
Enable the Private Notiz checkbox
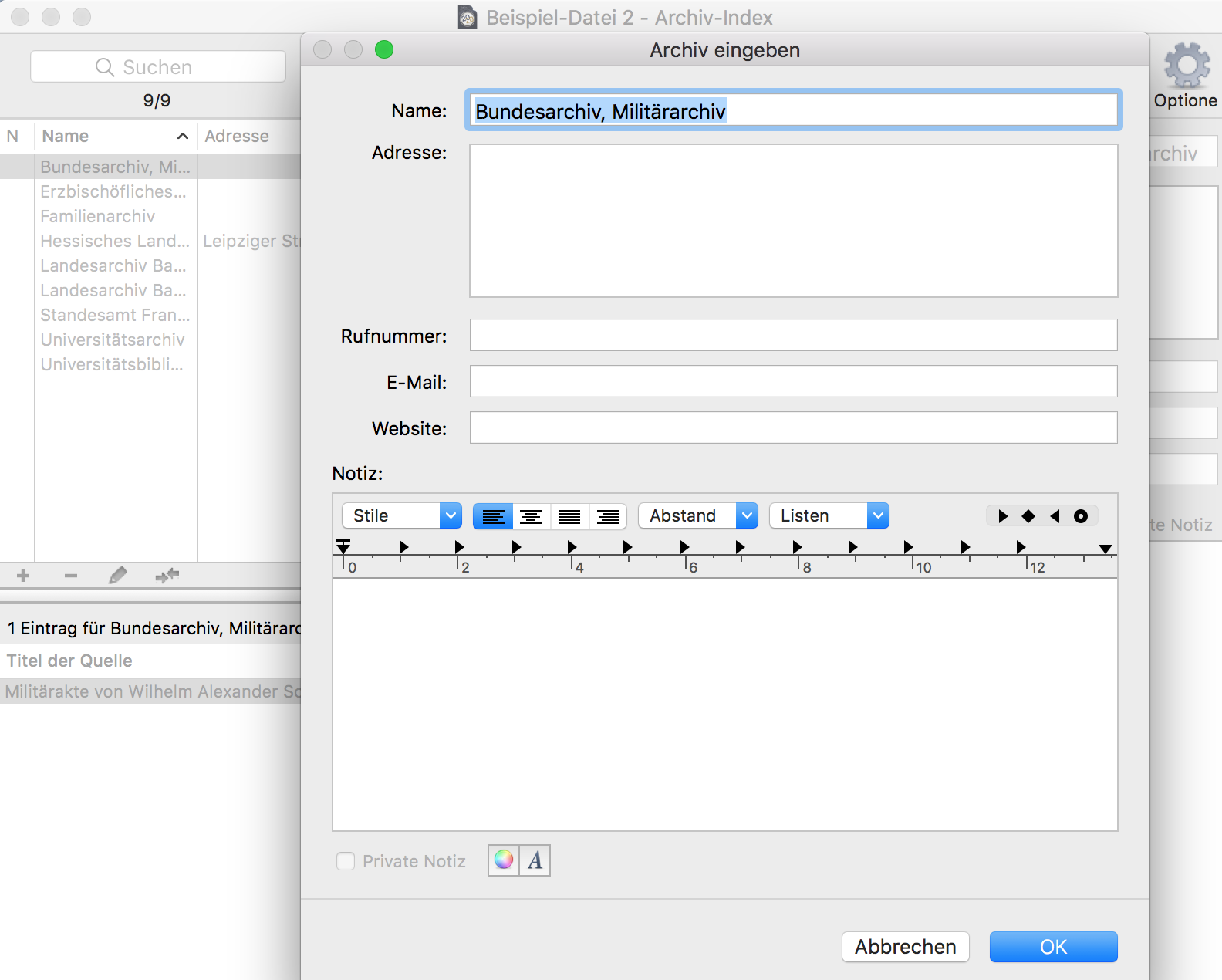click(x=346, y=861)
